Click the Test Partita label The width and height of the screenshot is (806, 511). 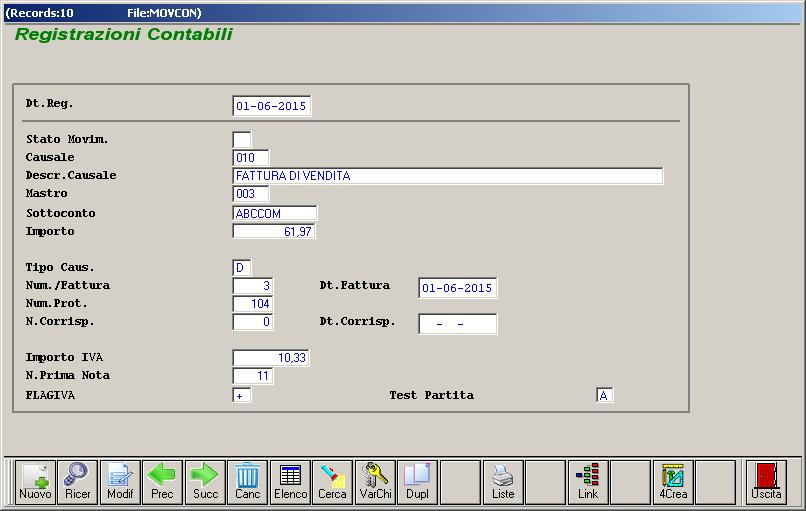click(431, 395)
